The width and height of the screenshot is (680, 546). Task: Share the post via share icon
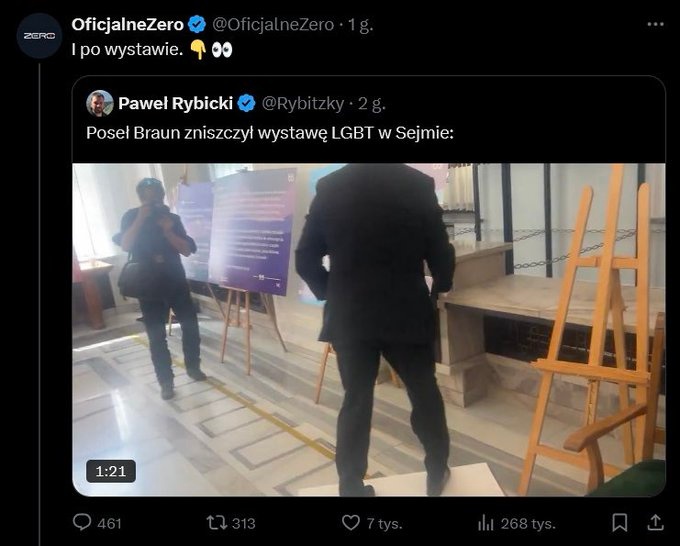(x=655, y=522)
